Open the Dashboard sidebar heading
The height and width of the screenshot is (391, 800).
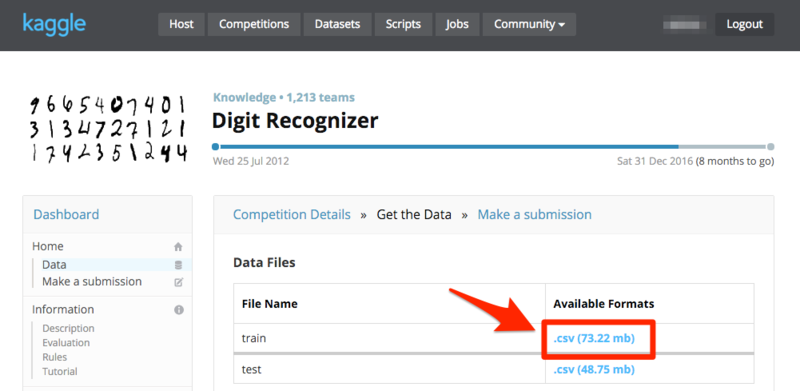pos(66,214)
